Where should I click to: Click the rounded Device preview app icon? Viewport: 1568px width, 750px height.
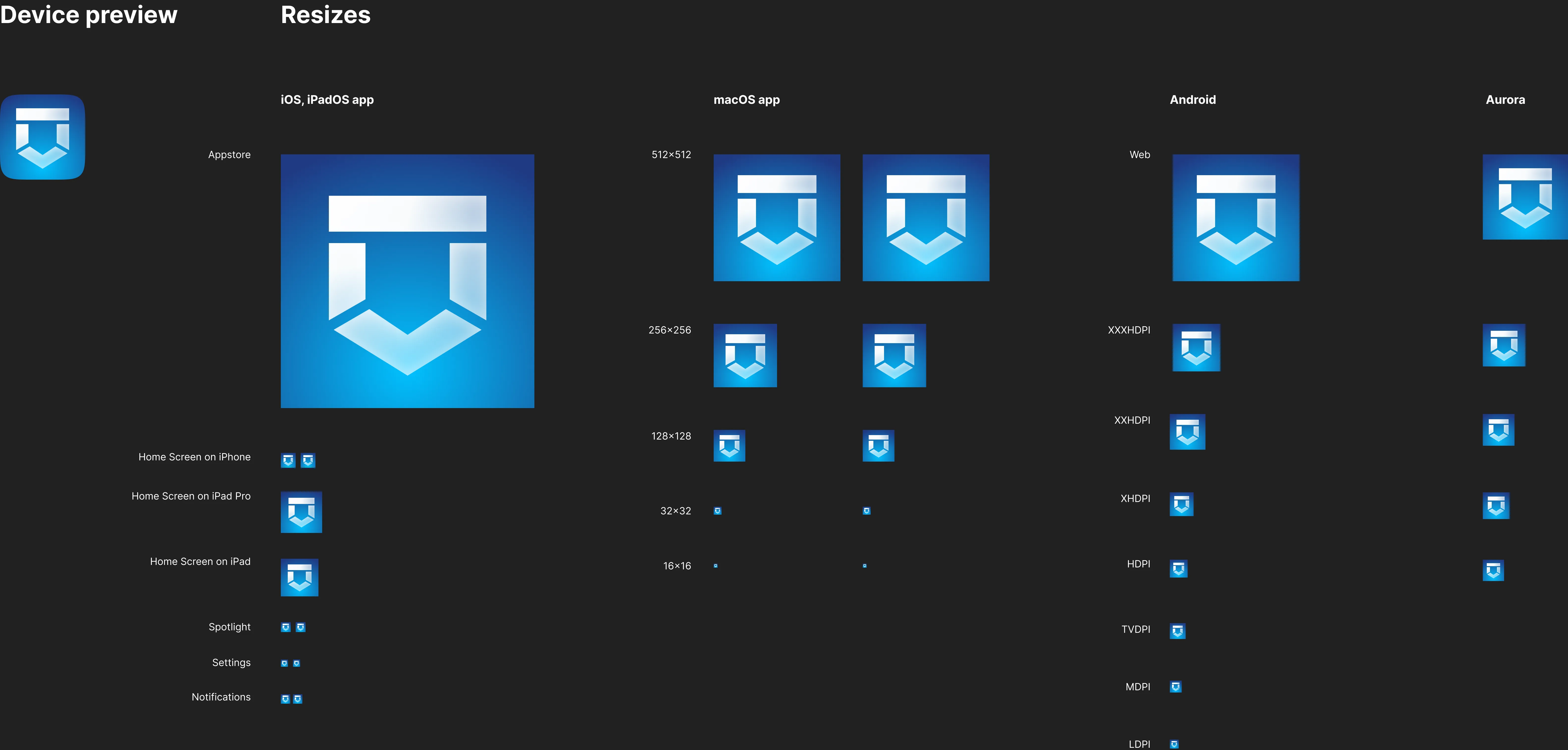point(43,137)
